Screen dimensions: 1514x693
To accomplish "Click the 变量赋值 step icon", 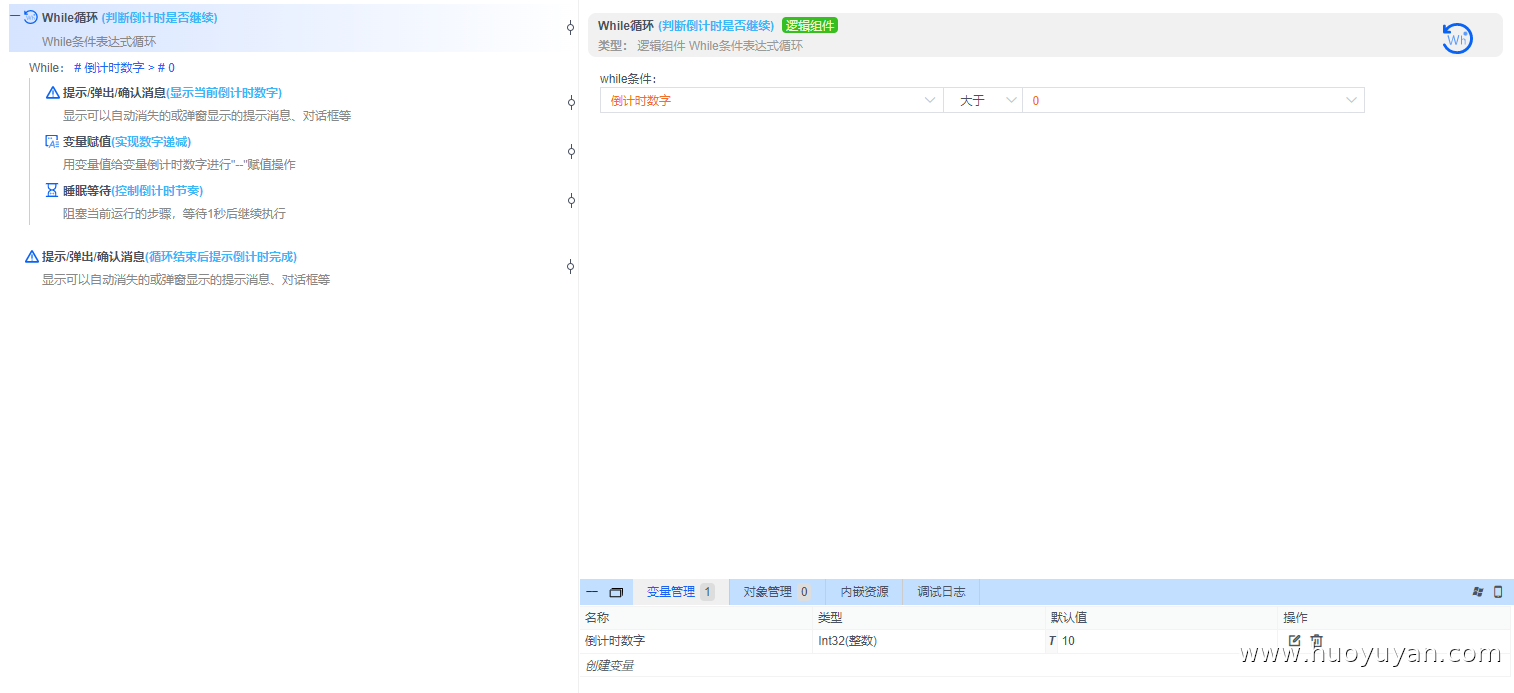I will click(x=53, y=142).
